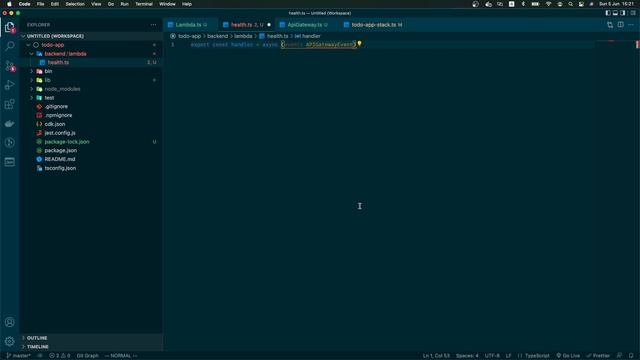Open the View menu
This screenshot has width=640, height=360.
(96, 4)
